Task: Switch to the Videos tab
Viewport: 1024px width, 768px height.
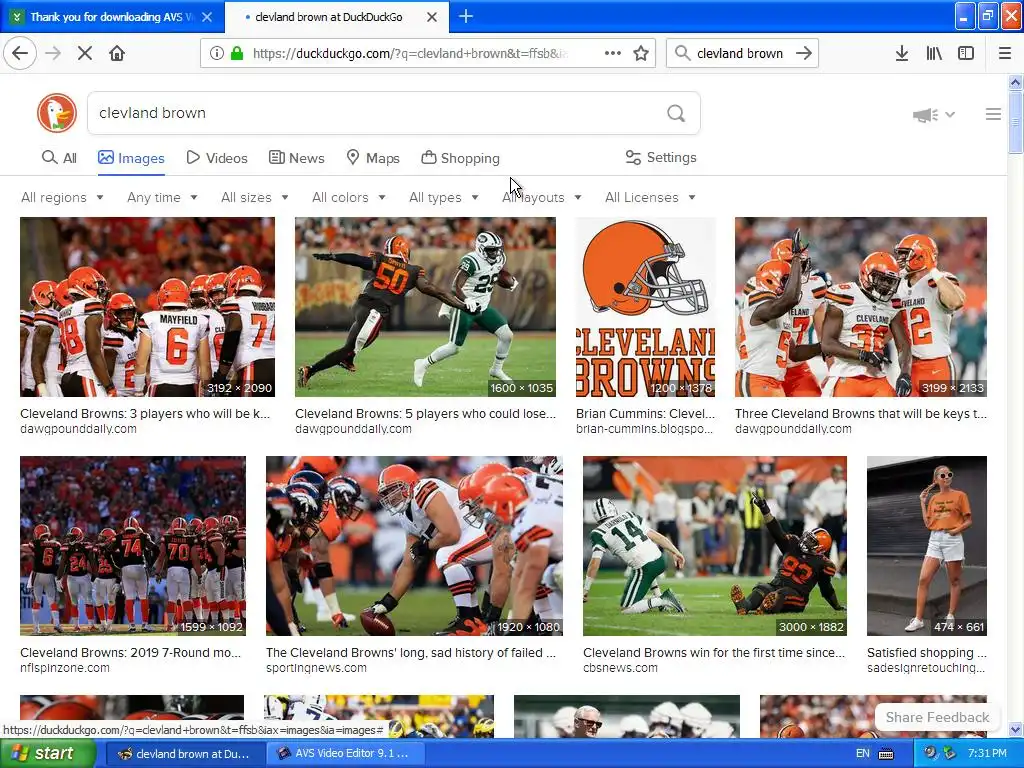Action: click(217, 158)
